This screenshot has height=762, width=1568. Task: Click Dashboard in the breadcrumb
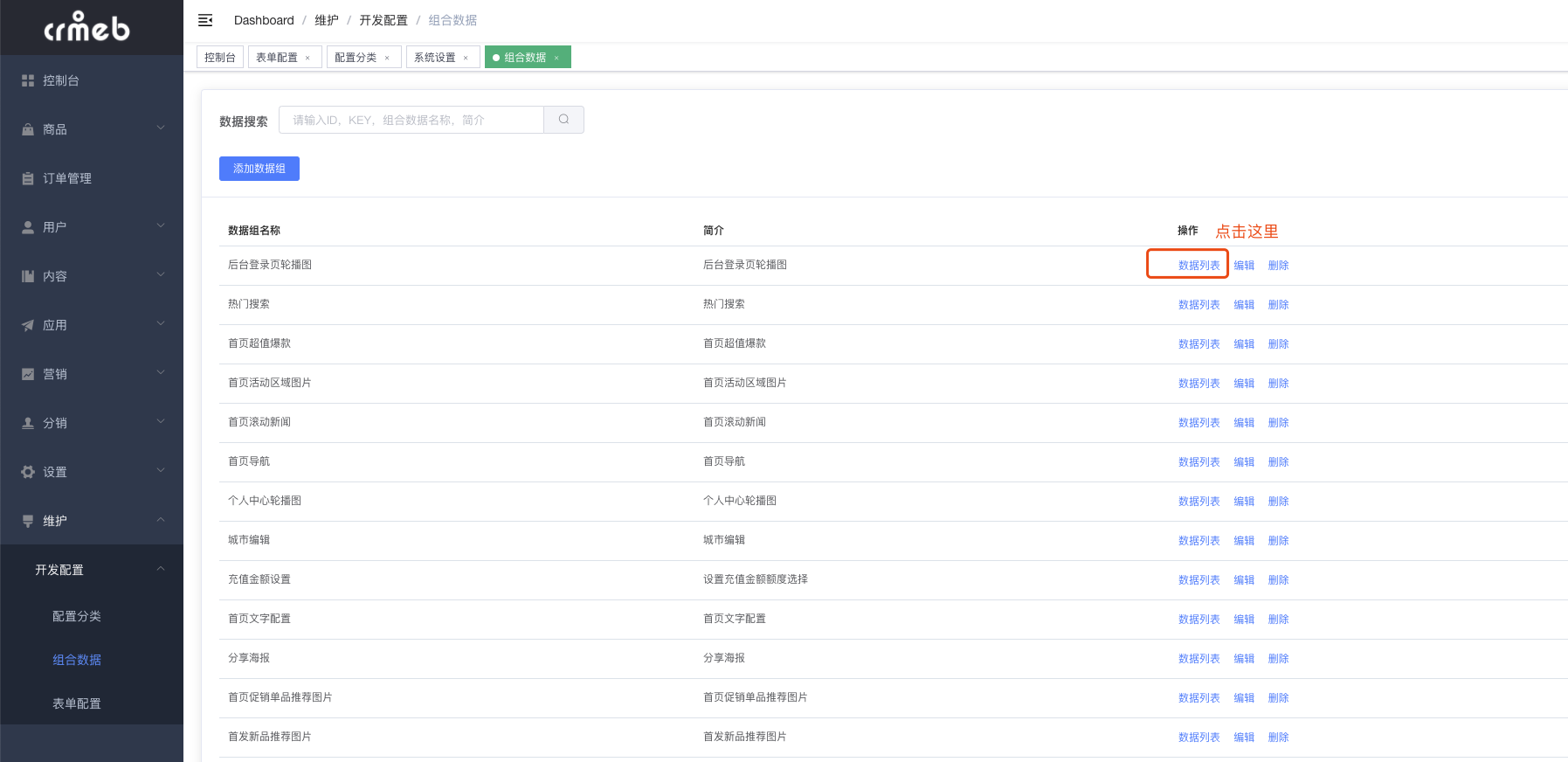[x=264, y=20]
